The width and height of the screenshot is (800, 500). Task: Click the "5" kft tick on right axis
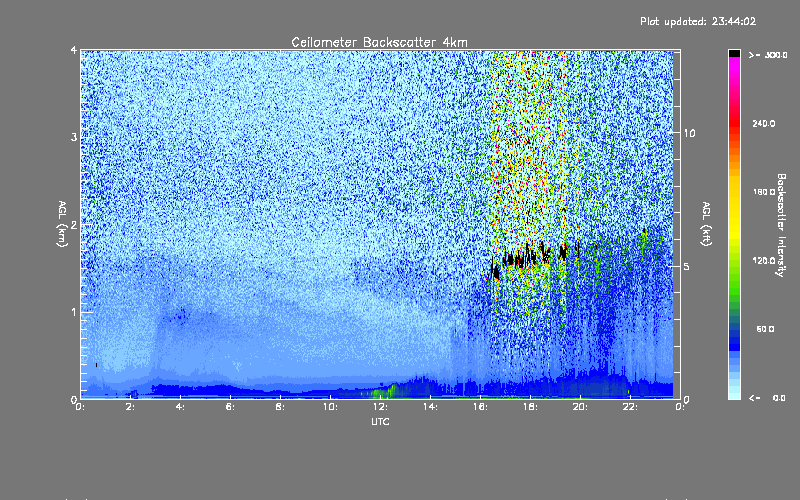coord(687,266)
